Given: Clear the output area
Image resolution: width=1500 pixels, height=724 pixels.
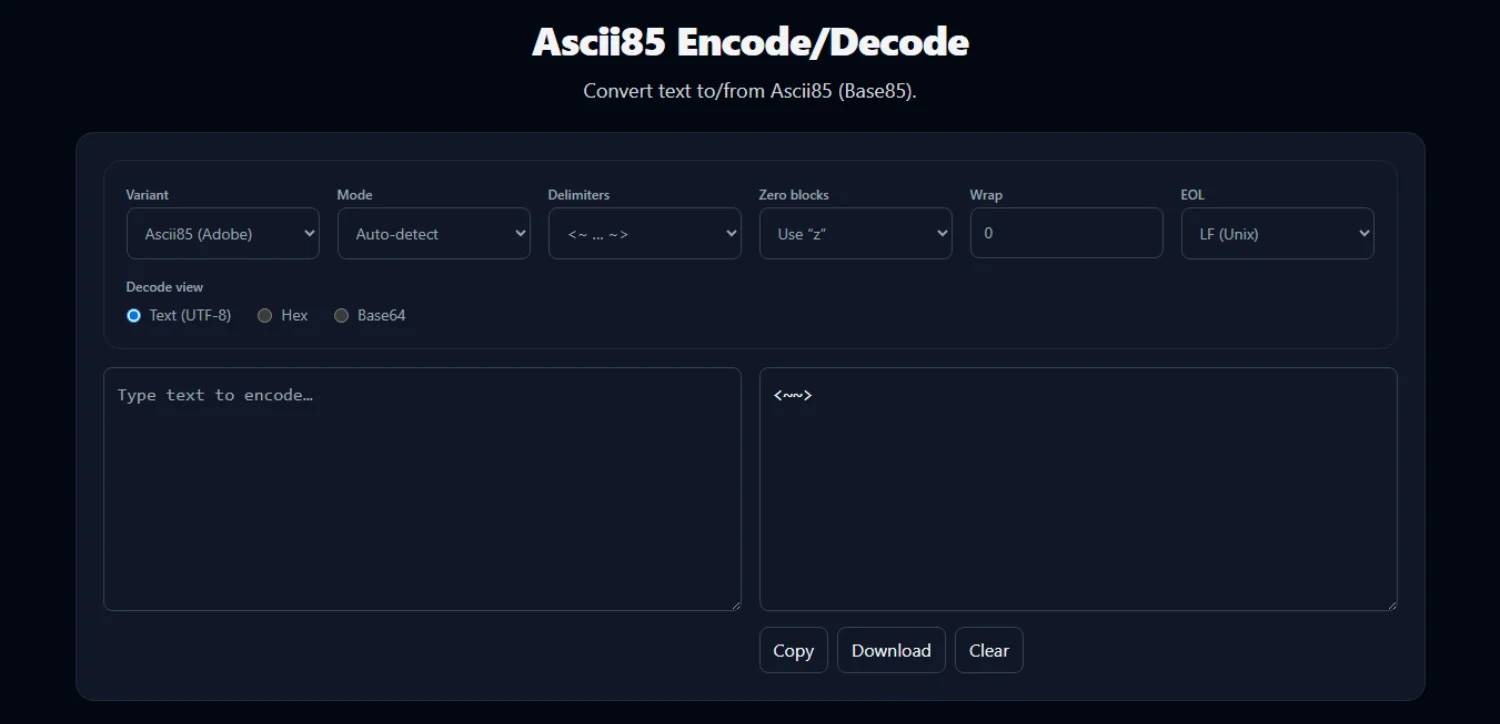Looking at the screenshot, I should coord(988,650).
